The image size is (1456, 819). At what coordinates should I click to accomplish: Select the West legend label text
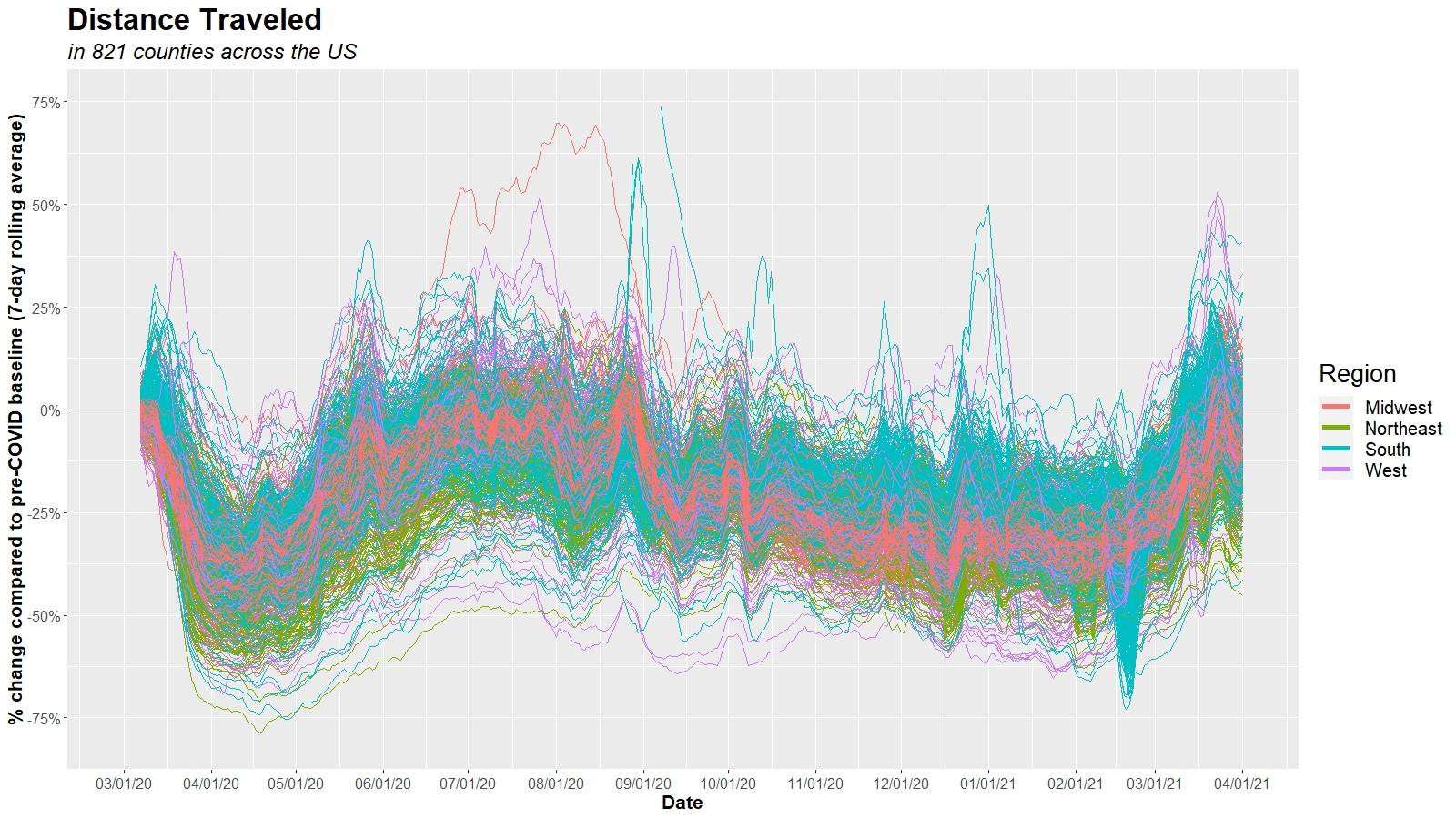(x=1385, y=470)
